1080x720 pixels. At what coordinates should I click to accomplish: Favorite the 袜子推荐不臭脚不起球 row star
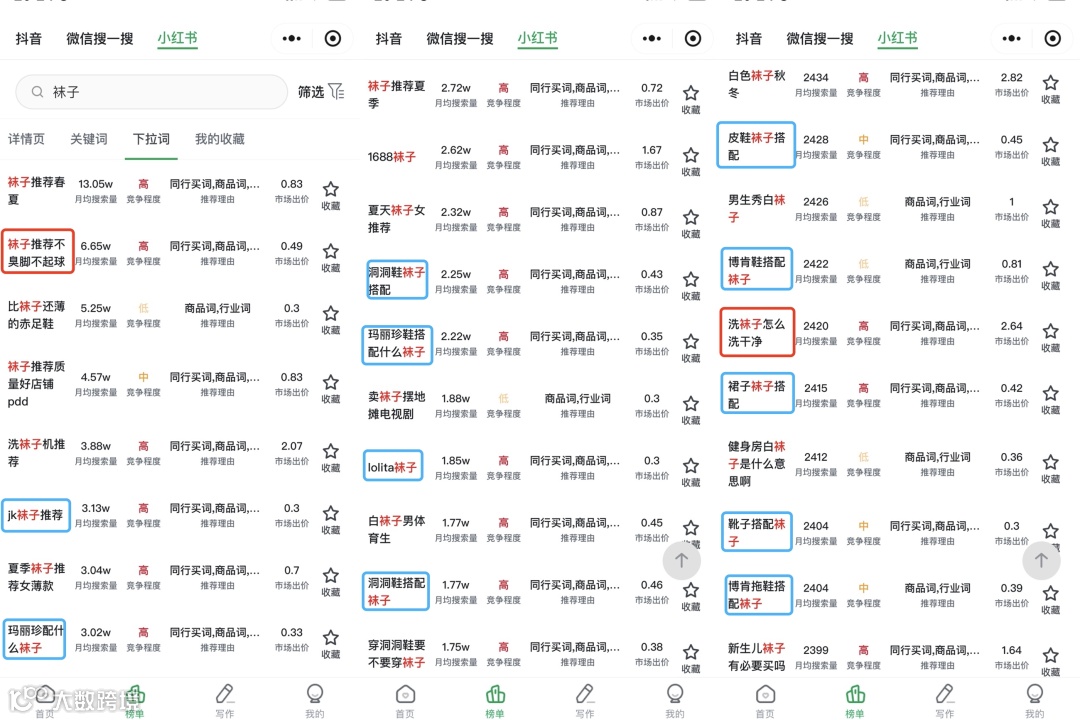(331, 251)
